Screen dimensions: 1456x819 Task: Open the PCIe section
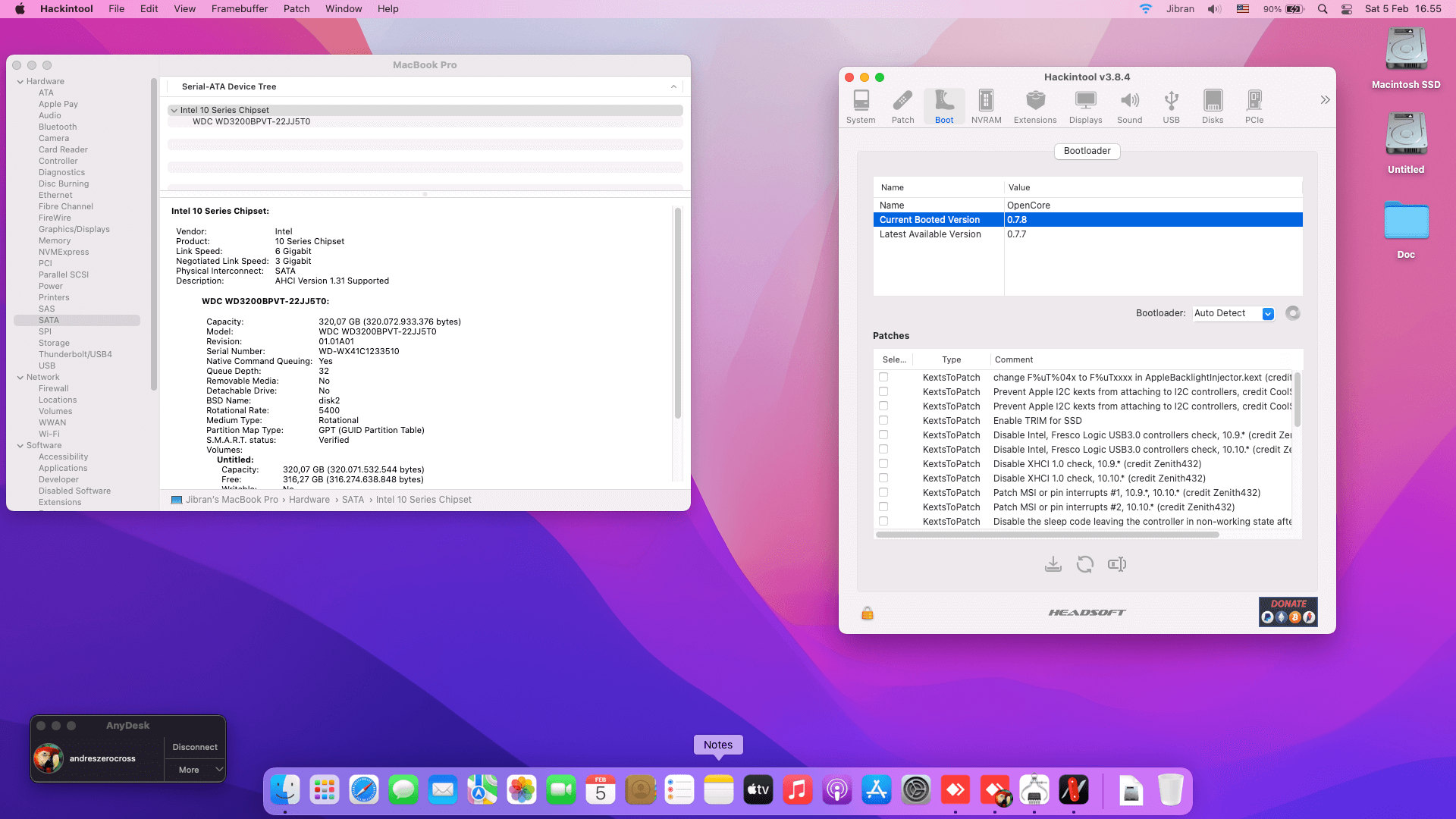[1254, 107]
